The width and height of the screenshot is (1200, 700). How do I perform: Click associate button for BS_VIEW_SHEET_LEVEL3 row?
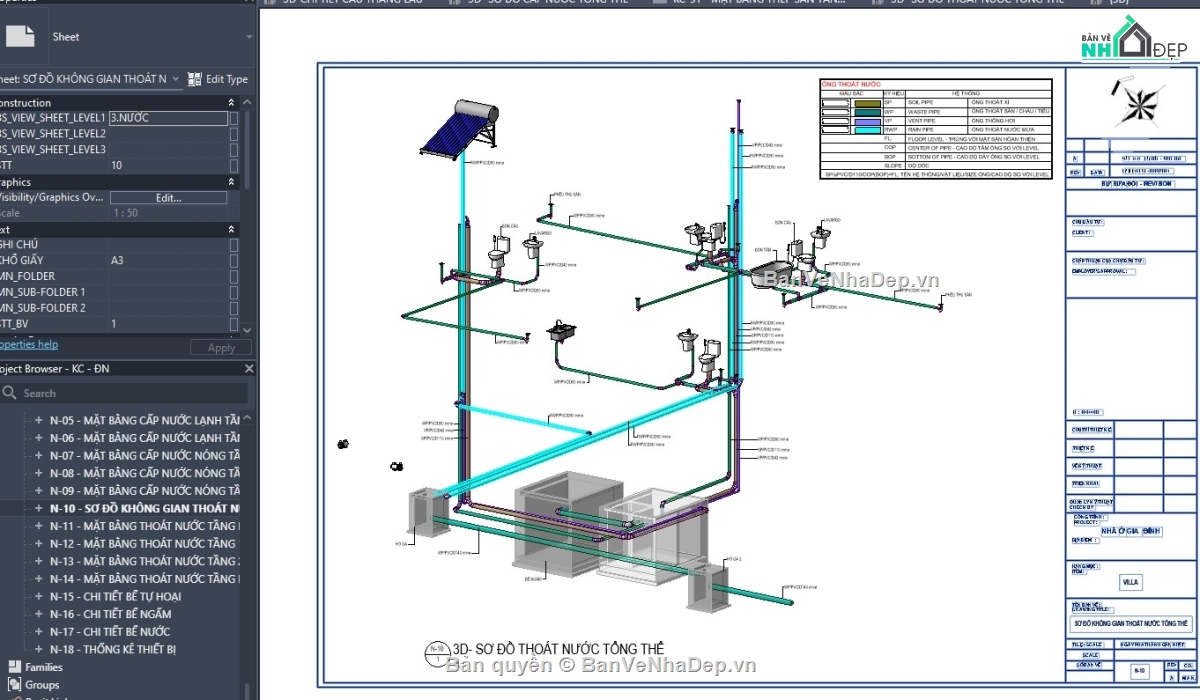tap(234, 150)
